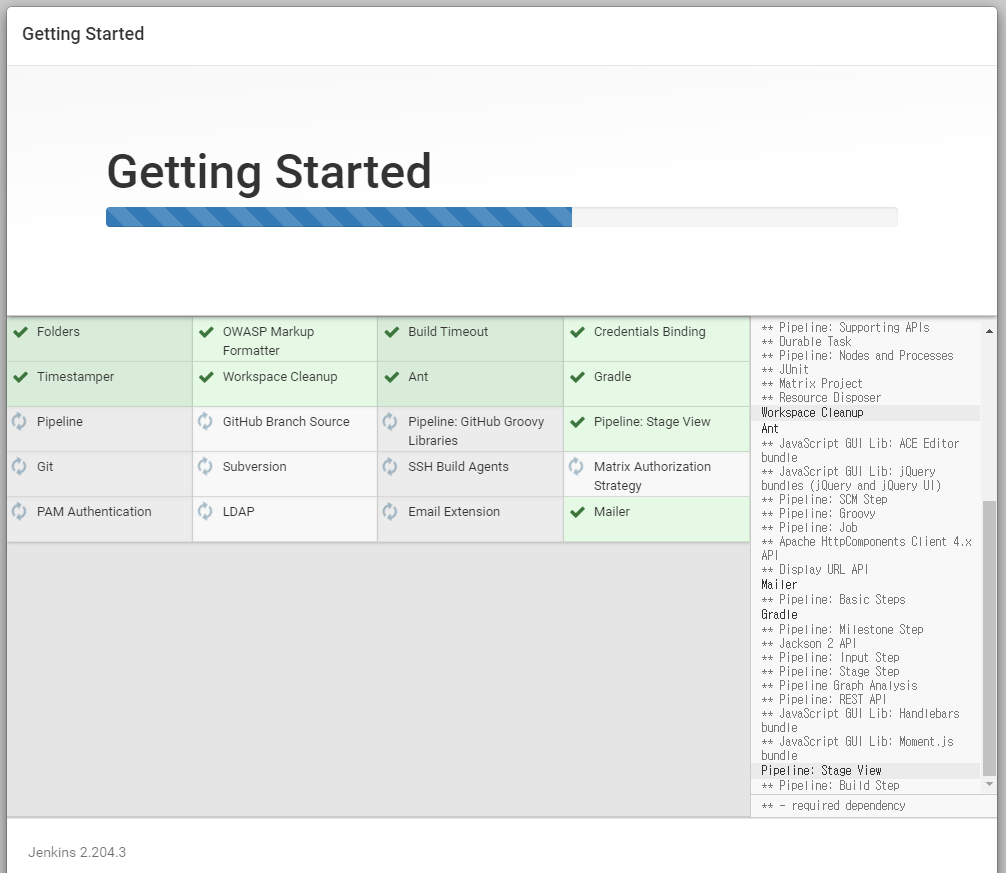This screenshot has height=873, width=1006.
Task: Click the Pipeline: SCM Step log line
Action: 824,500
